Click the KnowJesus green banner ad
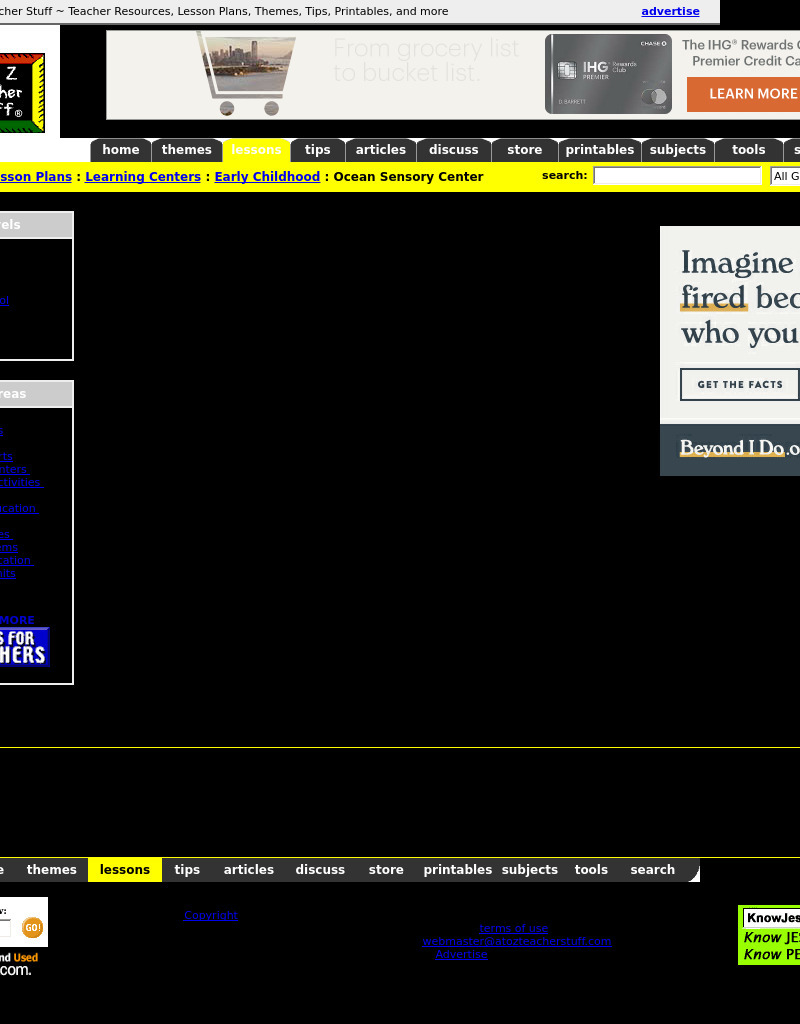800x1024 pixels. pos(769,935)
